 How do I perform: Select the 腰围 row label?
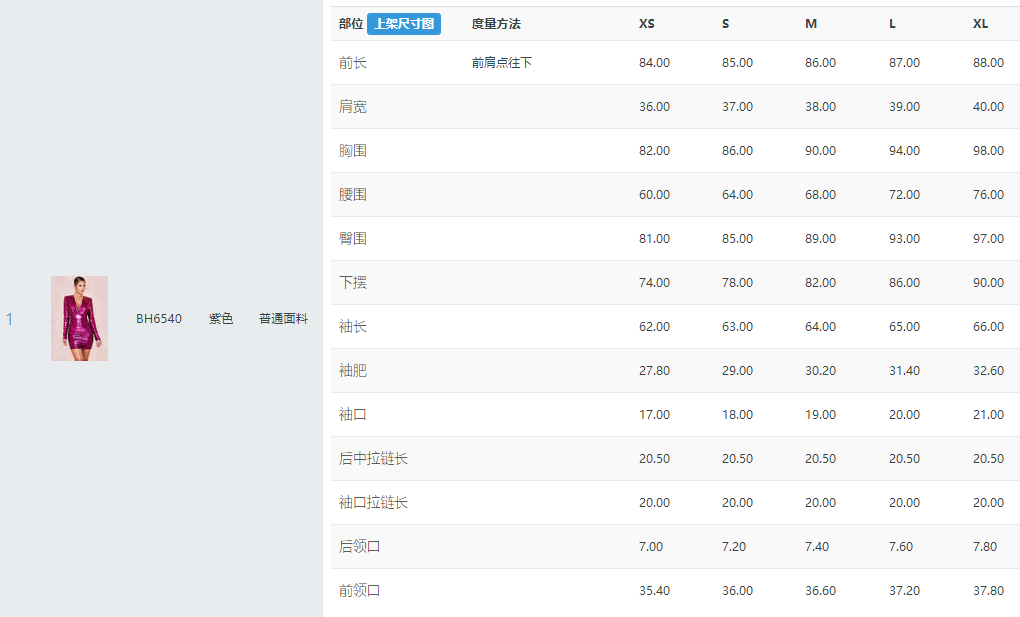[x=353, y=195]
